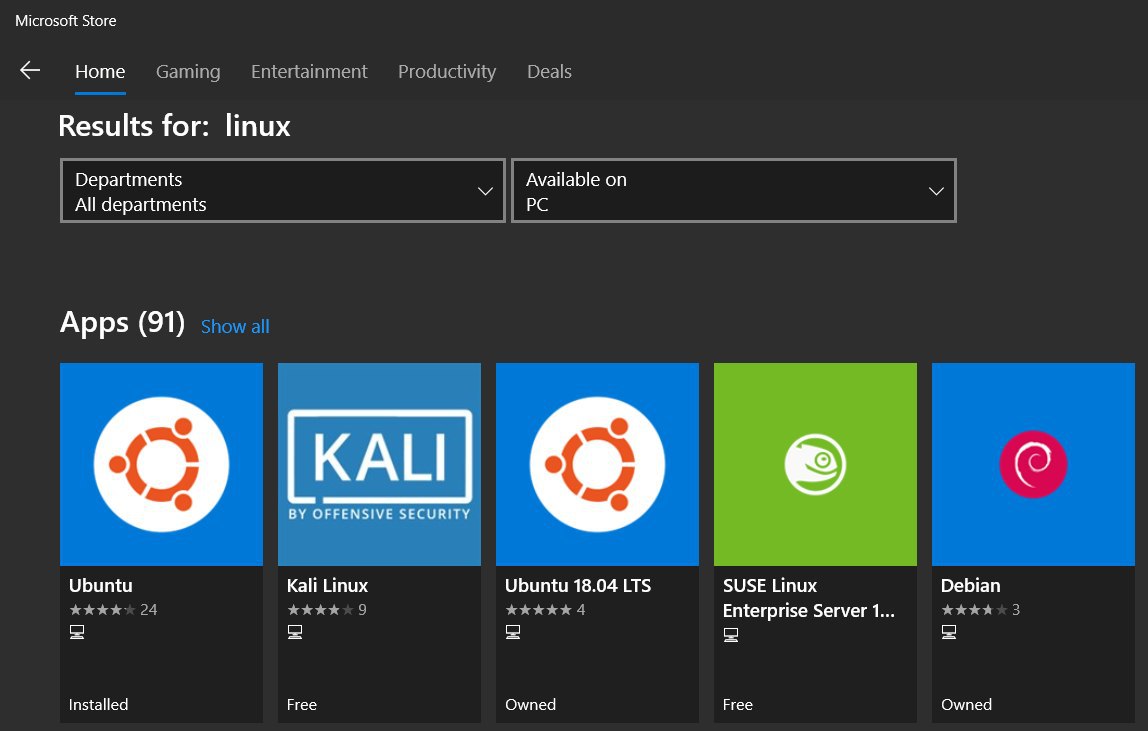Click Owned label on Ubuntu 18.04 LTS card
The width and height of the screenshot is (1148, 731).
pyautogui.click(x=531, y=705)
